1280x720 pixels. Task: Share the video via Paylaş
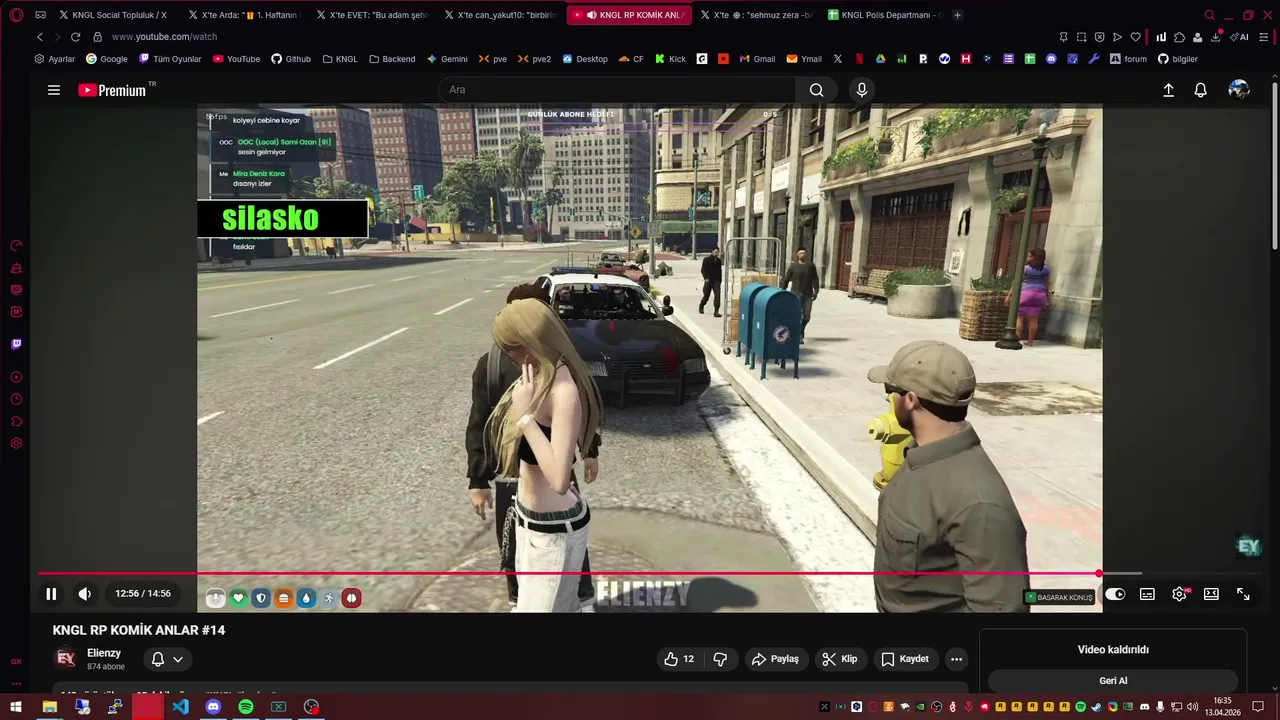pyautogui.click(x=775, y=659)
